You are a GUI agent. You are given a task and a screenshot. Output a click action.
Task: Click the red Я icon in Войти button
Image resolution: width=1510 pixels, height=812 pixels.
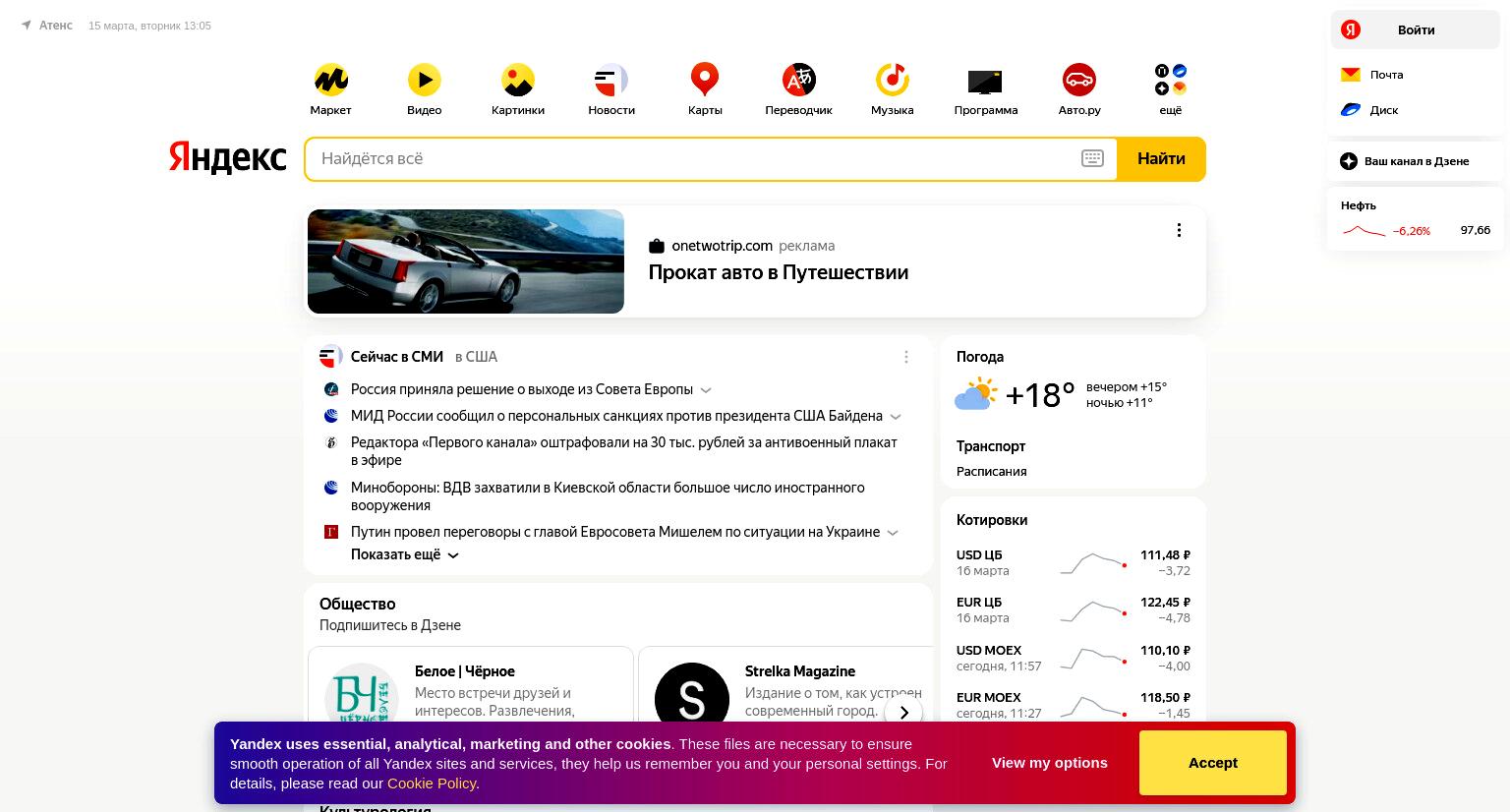click(1351, 29)
